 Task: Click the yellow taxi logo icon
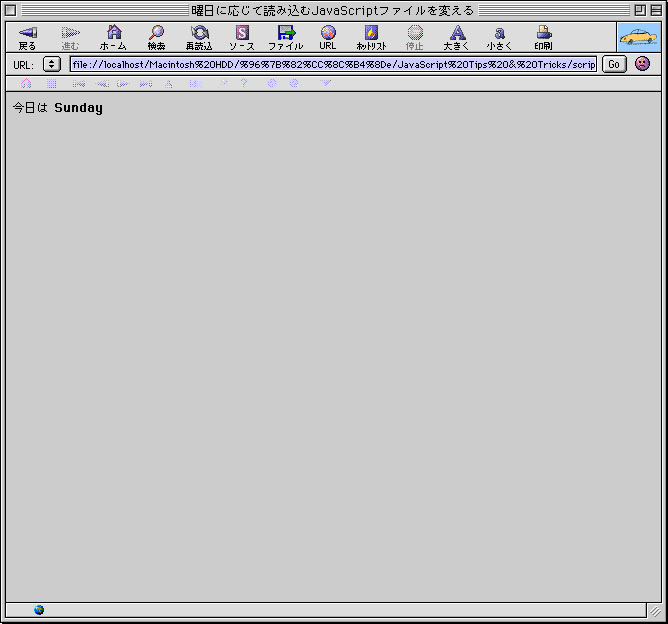(639, 37)
